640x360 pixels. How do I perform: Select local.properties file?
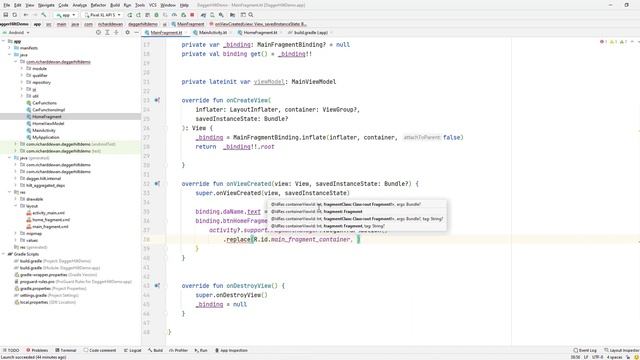click(x=34, y=302)
